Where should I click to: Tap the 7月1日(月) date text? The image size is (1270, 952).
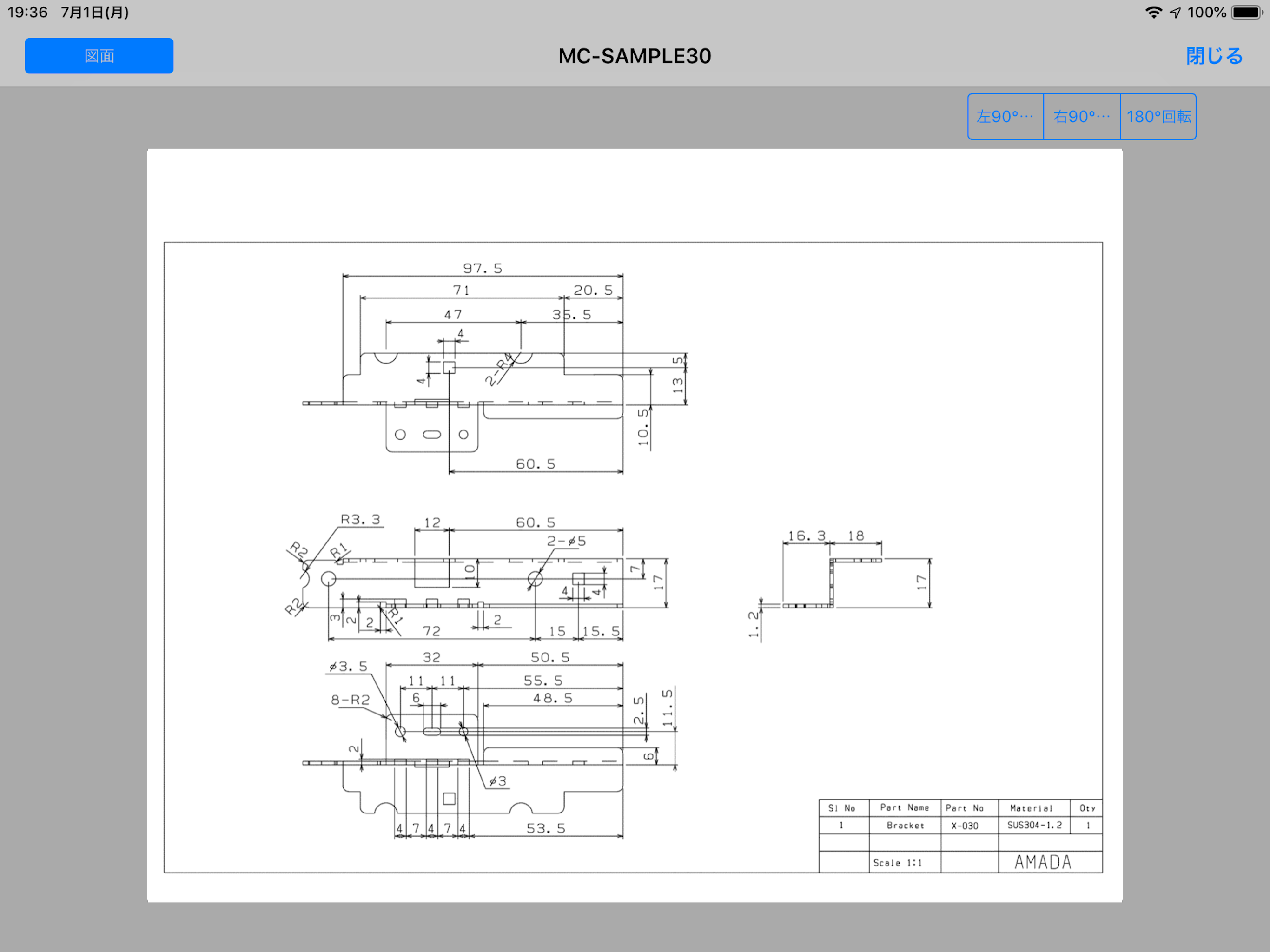pos(95,12)
